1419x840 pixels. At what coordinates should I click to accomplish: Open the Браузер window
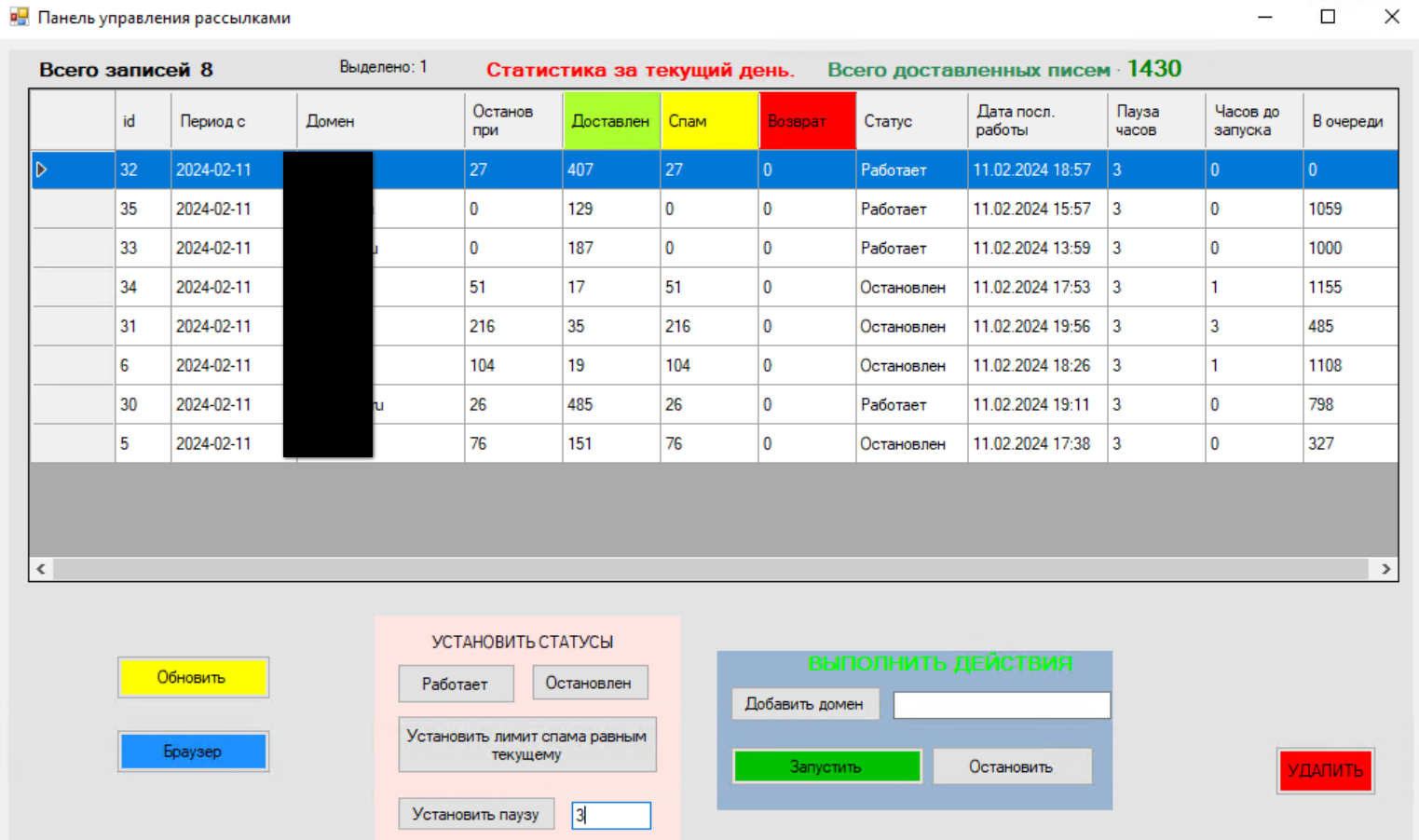point(193,751)
